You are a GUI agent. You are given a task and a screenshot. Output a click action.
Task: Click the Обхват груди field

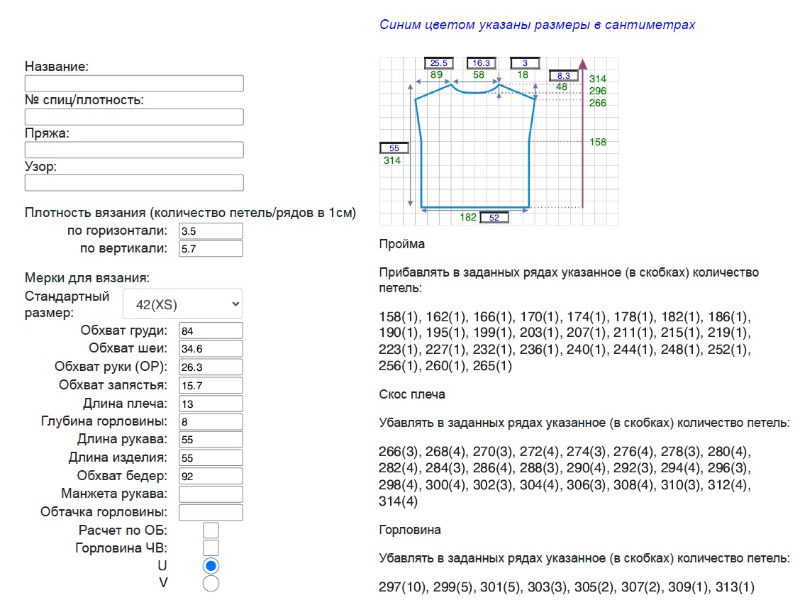point(210,331)
